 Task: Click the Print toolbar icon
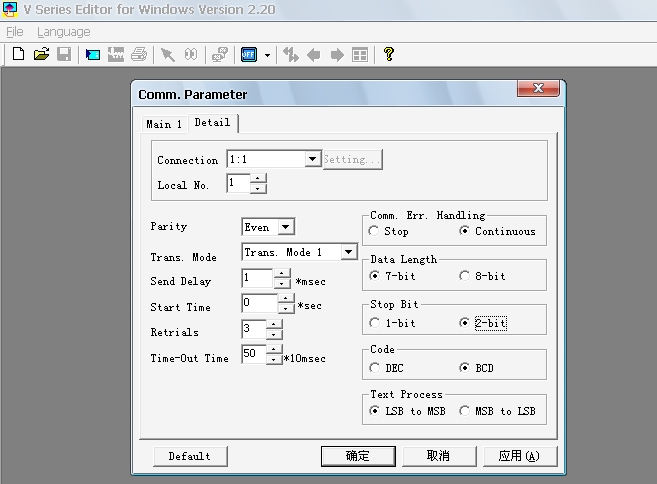[139, 54]
